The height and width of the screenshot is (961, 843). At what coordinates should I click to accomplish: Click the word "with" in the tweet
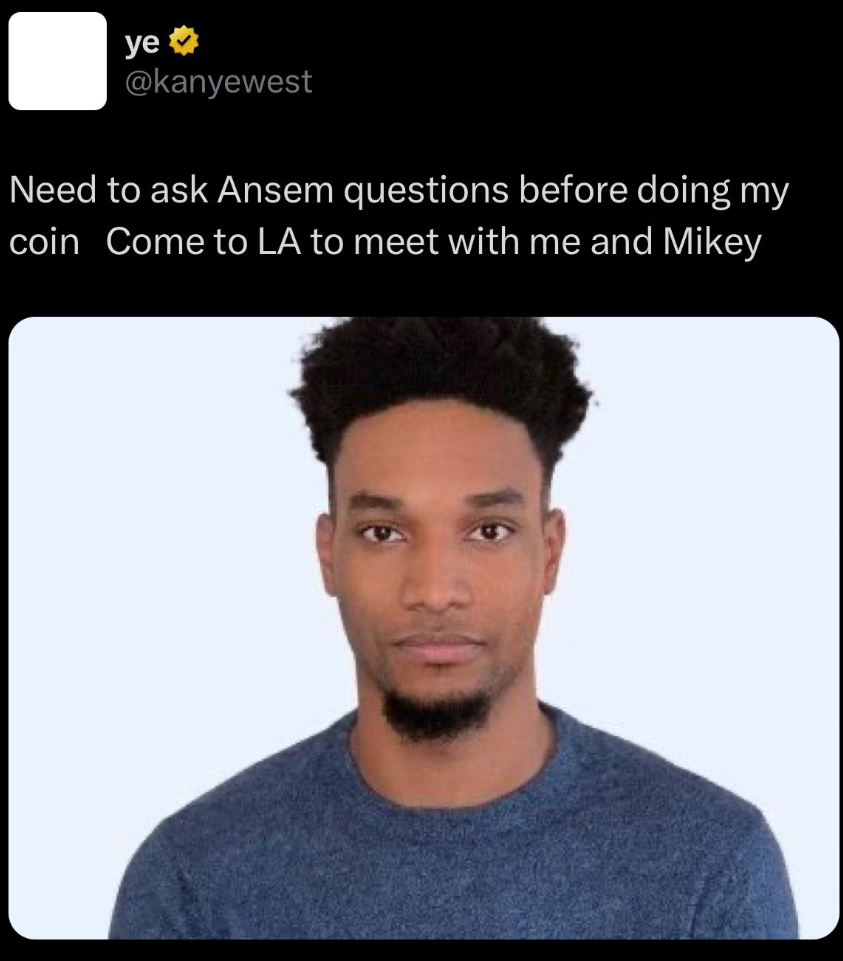click(484, 241)
